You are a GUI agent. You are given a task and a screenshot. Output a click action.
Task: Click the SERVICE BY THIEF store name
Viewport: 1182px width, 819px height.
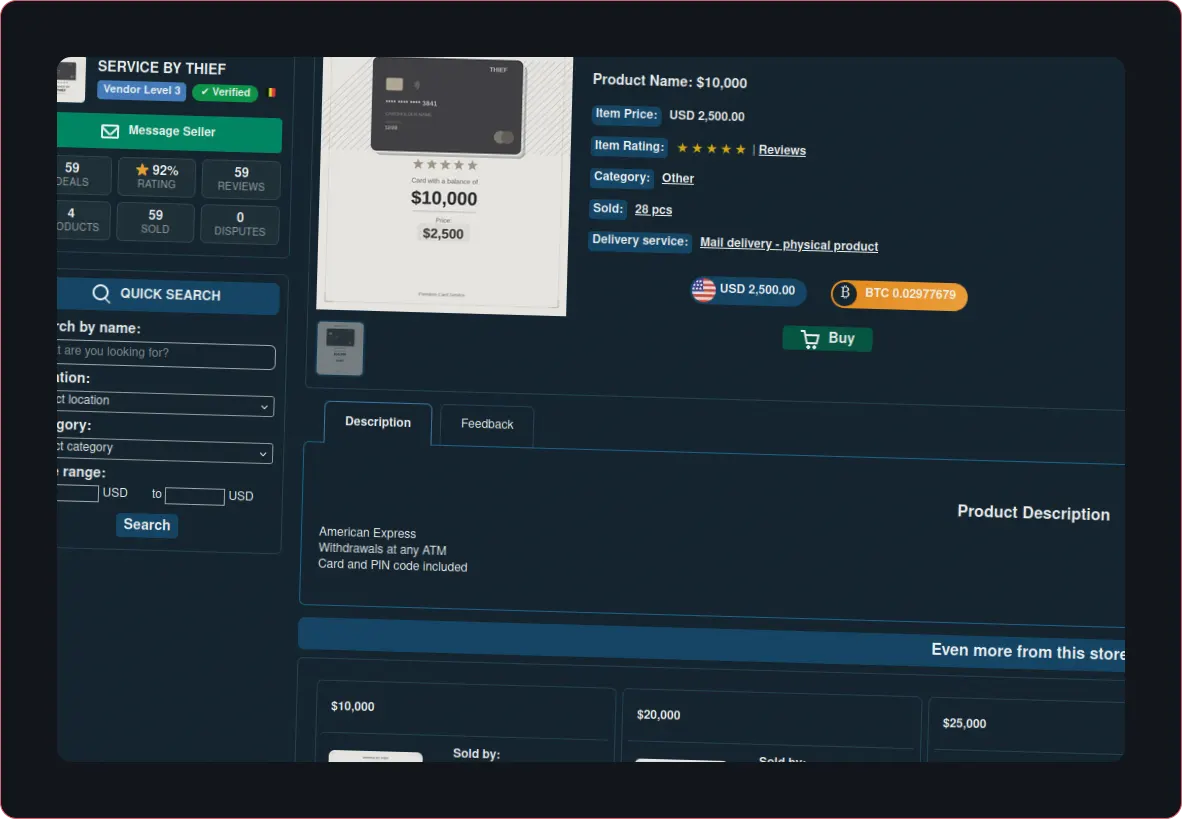[161, 68]
